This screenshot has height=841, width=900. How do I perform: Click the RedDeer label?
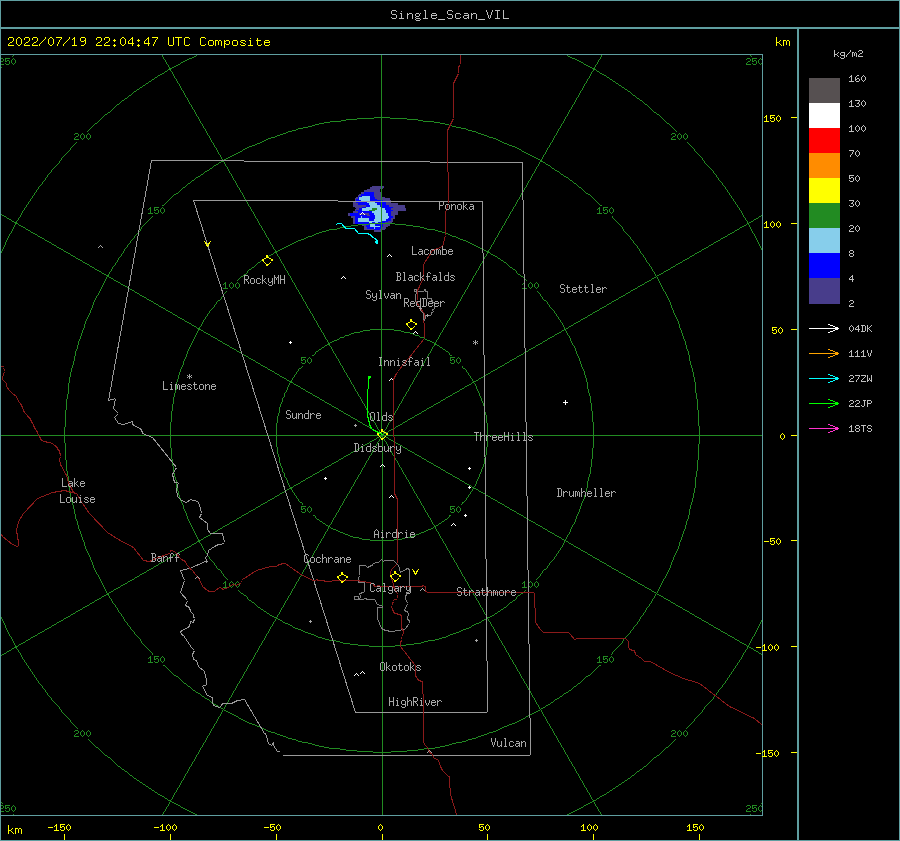click(x=424, y=303)
